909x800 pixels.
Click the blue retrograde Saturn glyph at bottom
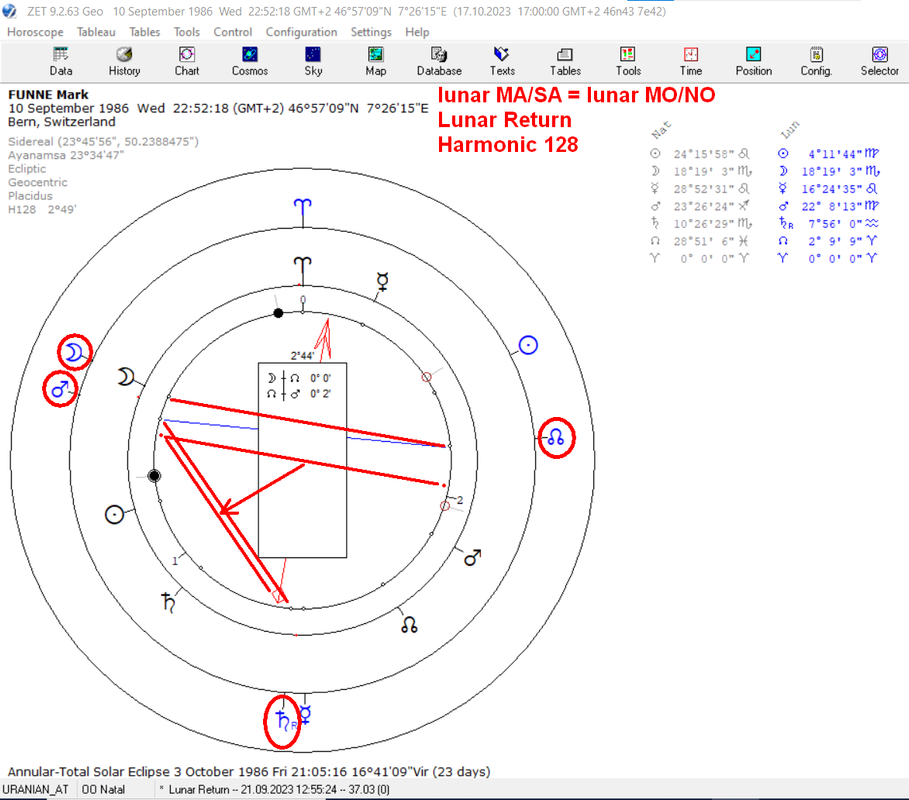(x=283, y=721)
